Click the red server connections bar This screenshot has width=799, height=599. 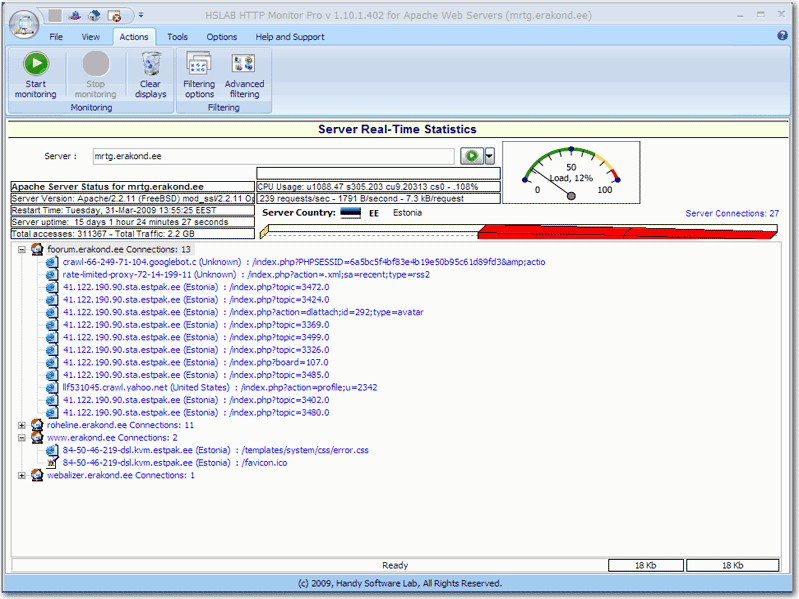627,232
